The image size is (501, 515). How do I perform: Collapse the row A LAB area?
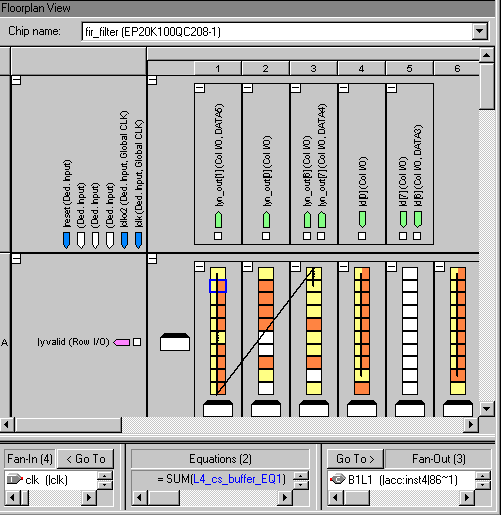pos(152,259)
